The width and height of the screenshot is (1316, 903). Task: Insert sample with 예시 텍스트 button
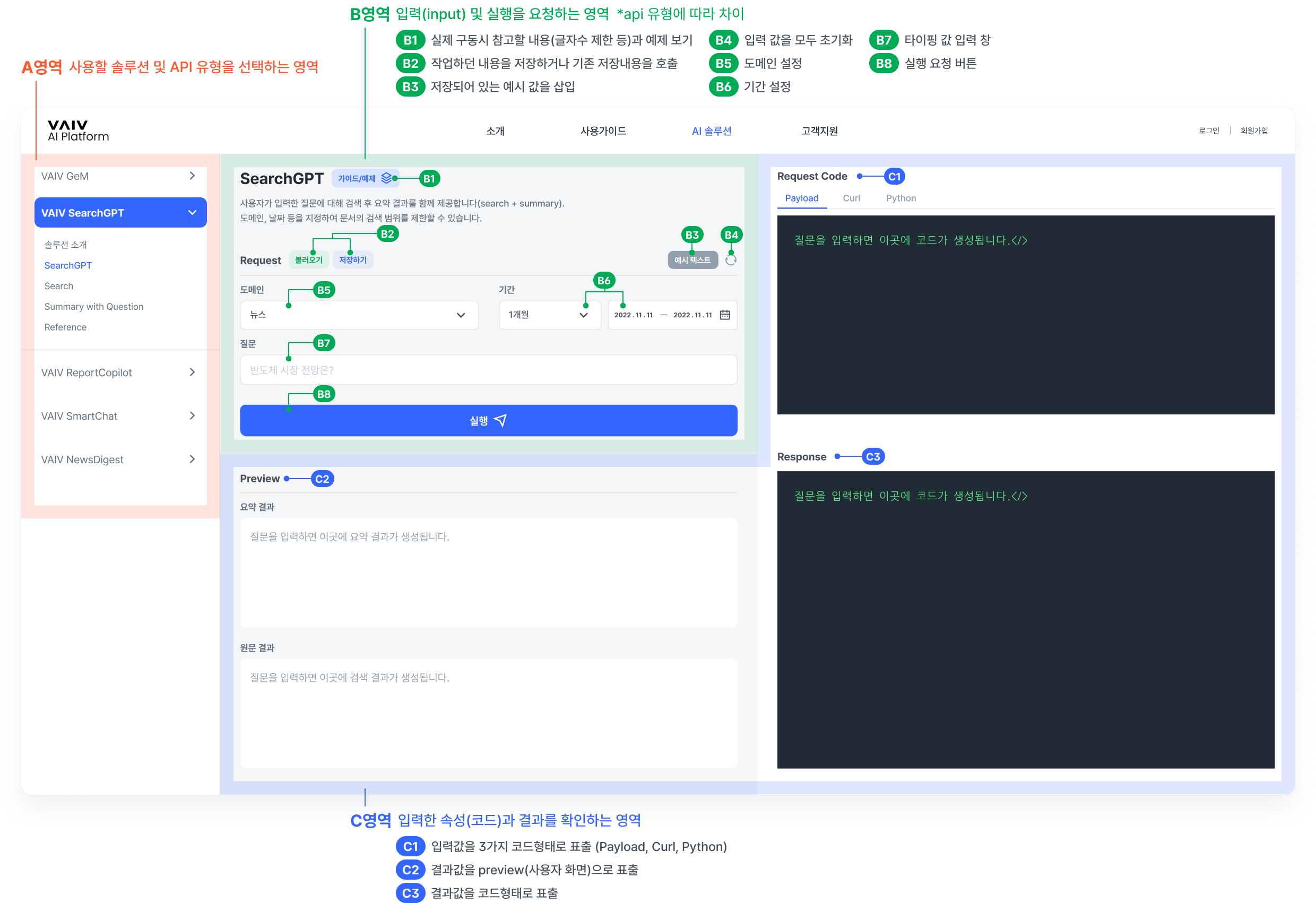692,261
